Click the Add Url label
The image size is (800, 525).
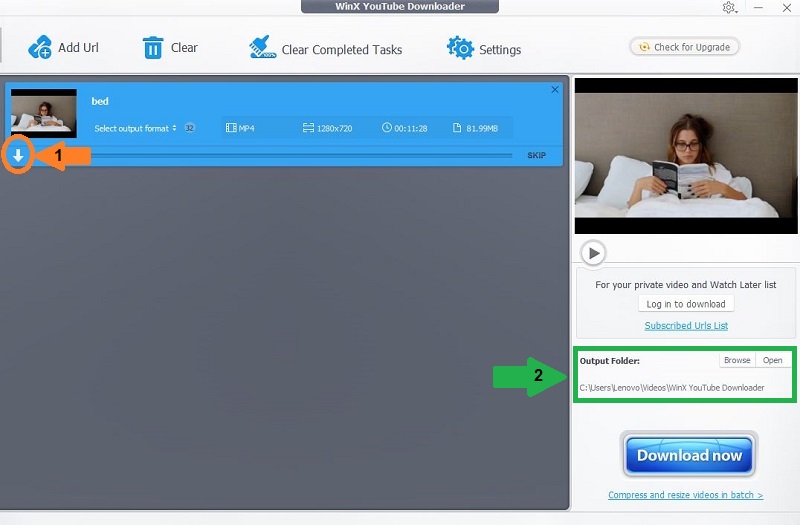[78, 47]
